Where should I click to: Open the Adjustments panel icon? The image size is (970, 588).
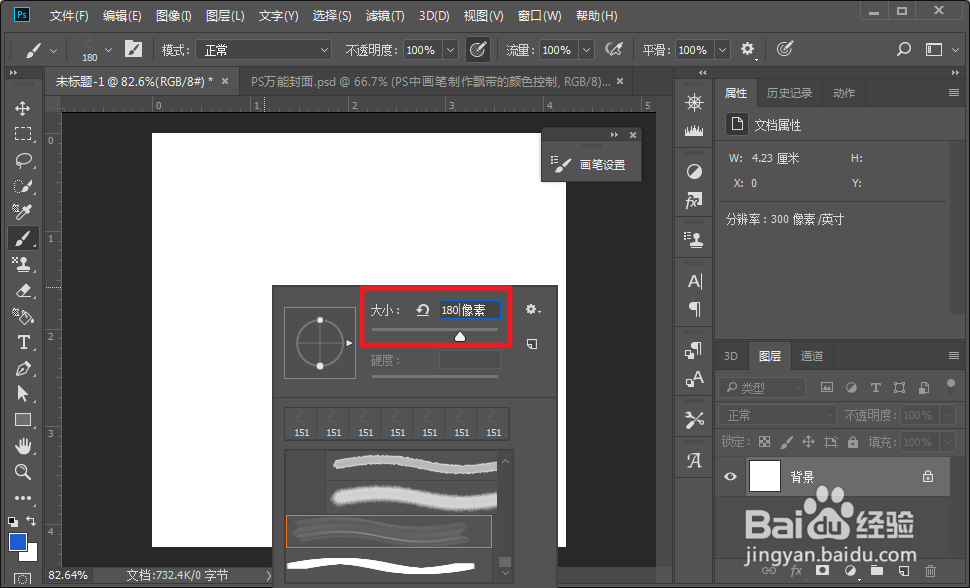click(694, 171)
